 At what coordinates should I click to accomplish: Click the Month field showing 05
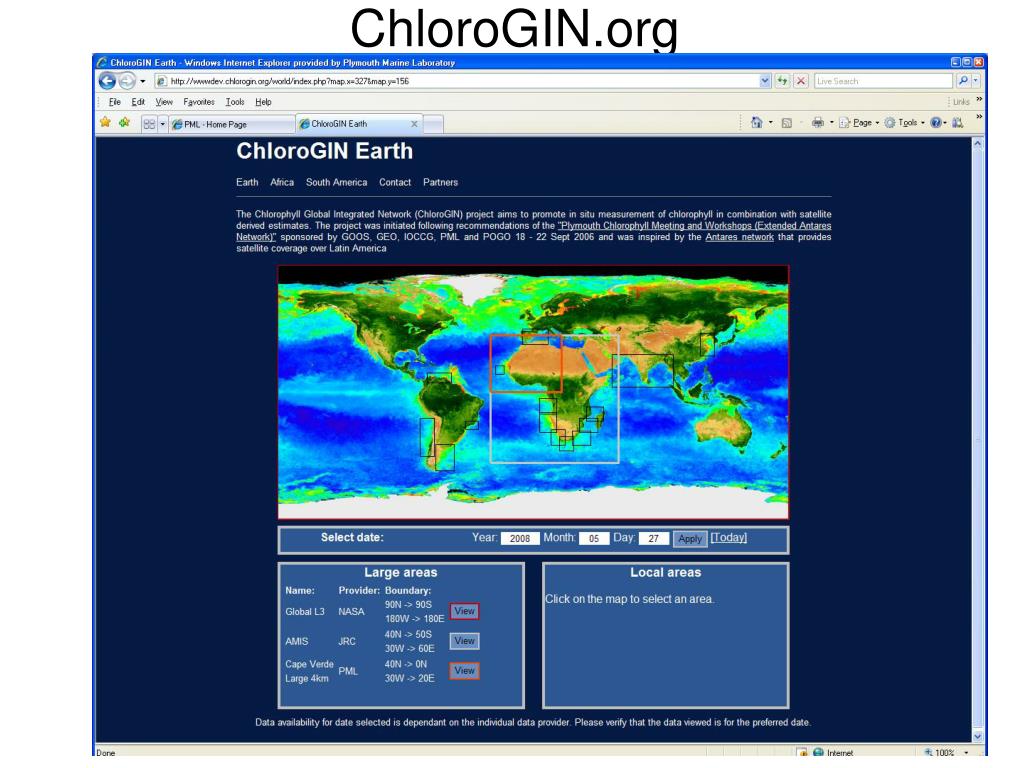click(594, 538)
